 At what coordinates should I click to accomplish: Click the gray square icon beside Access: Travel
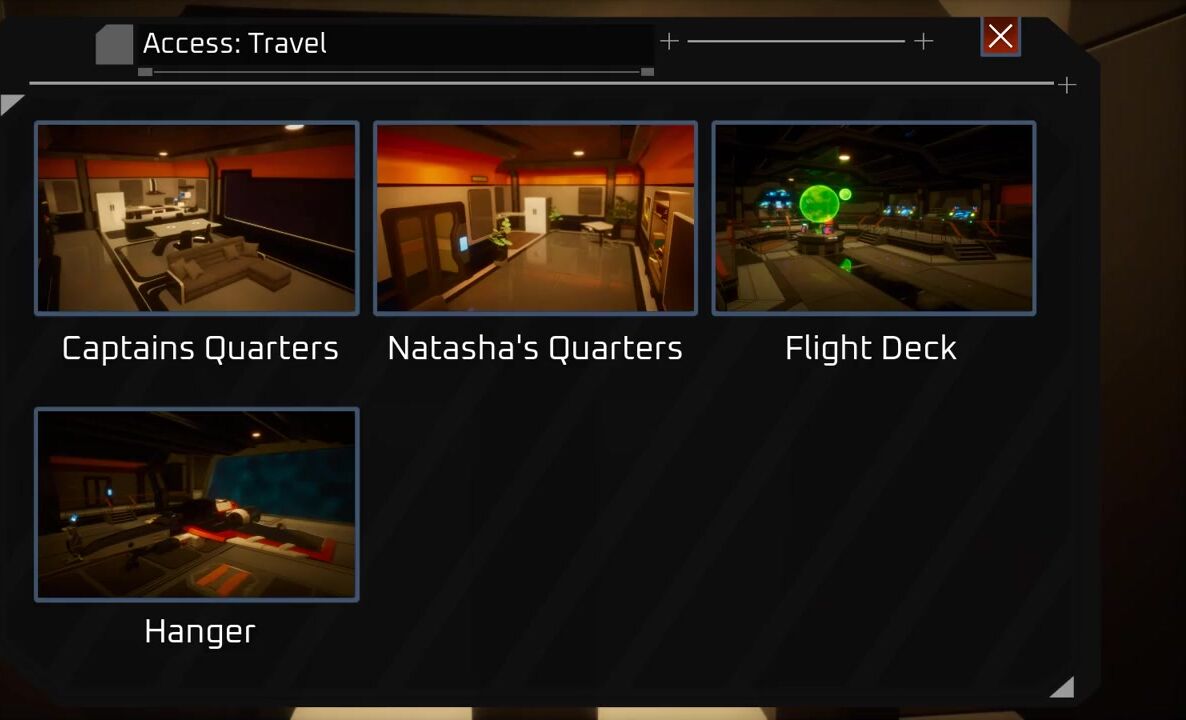tap(114, 45)
